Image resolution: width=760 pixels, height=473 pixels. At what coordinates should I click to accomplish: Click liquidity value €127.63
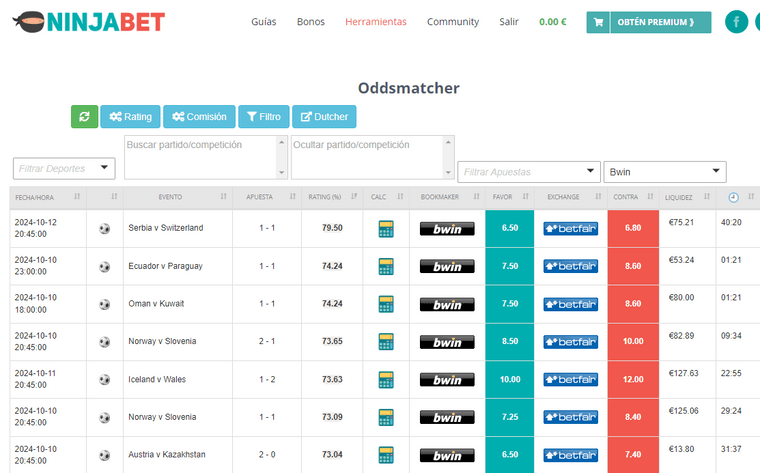click(683, 373)
